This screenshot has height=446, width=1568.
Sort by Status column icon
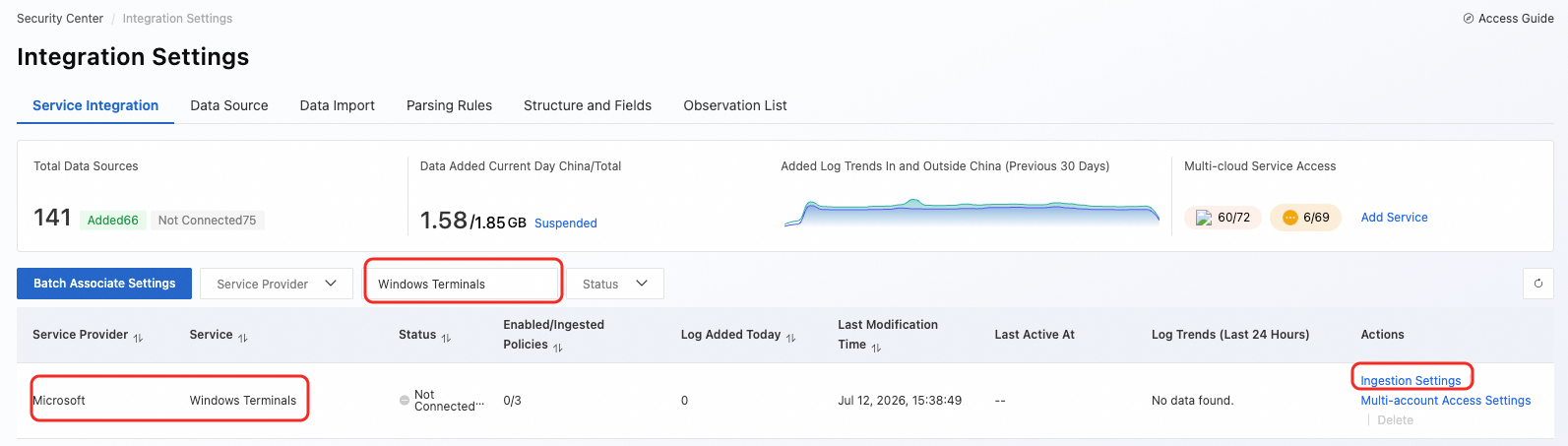point(446,338)
